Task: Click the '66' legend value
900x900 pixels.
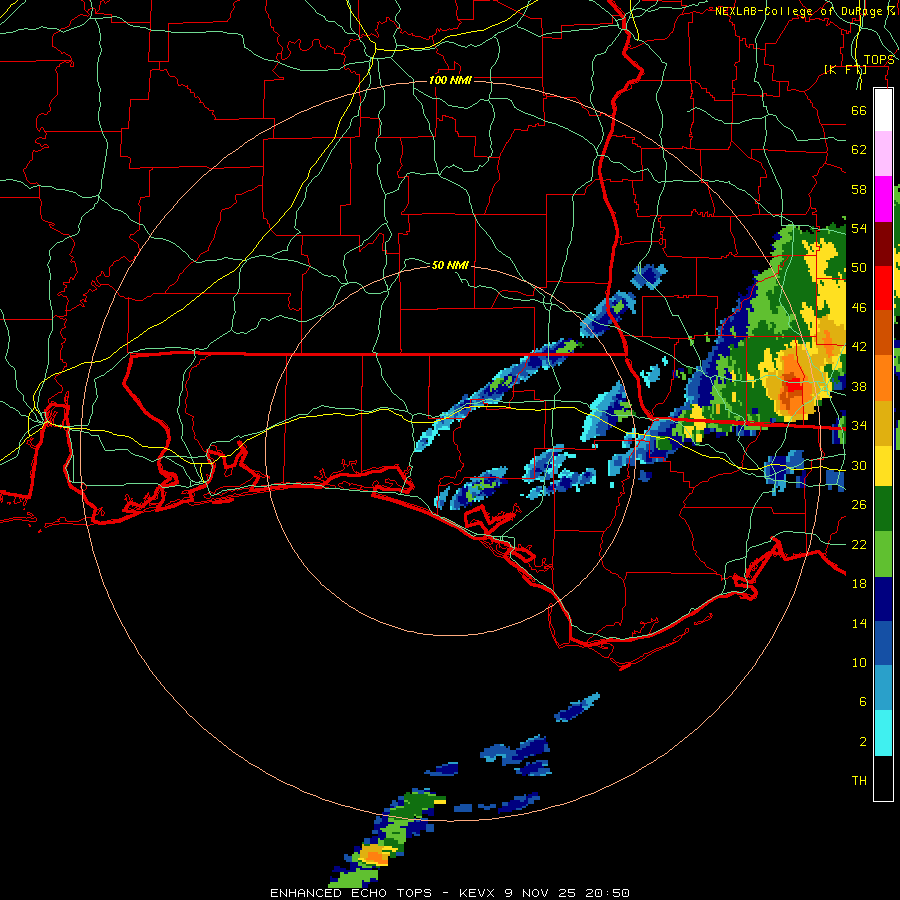Action: click(x=859, y=110)
